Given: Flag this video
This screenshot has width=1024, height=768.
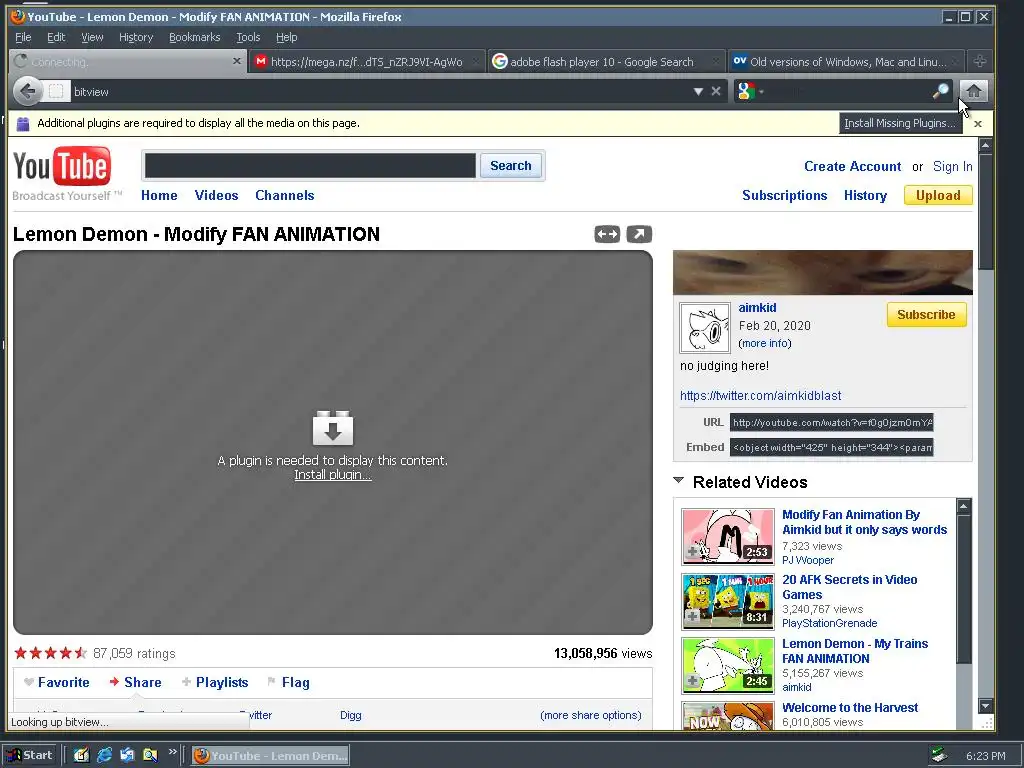Looking at the screenshot, I should pyautogui.click(x=289, y=682).
